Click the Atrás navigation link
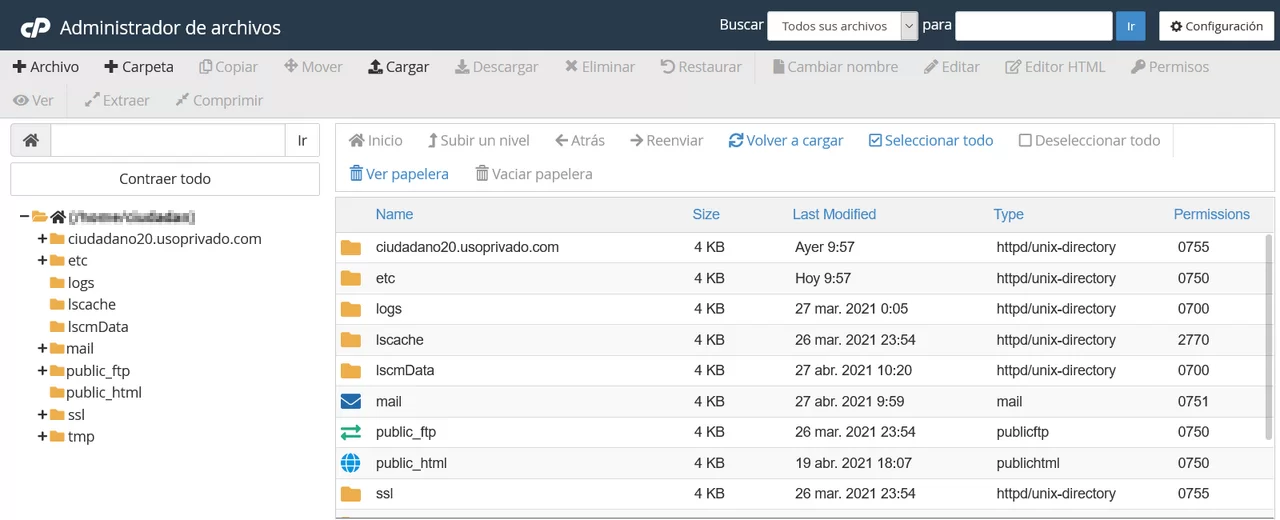Screen dimensions: 1280x520 pyautogui.click(x=580, y=141)
